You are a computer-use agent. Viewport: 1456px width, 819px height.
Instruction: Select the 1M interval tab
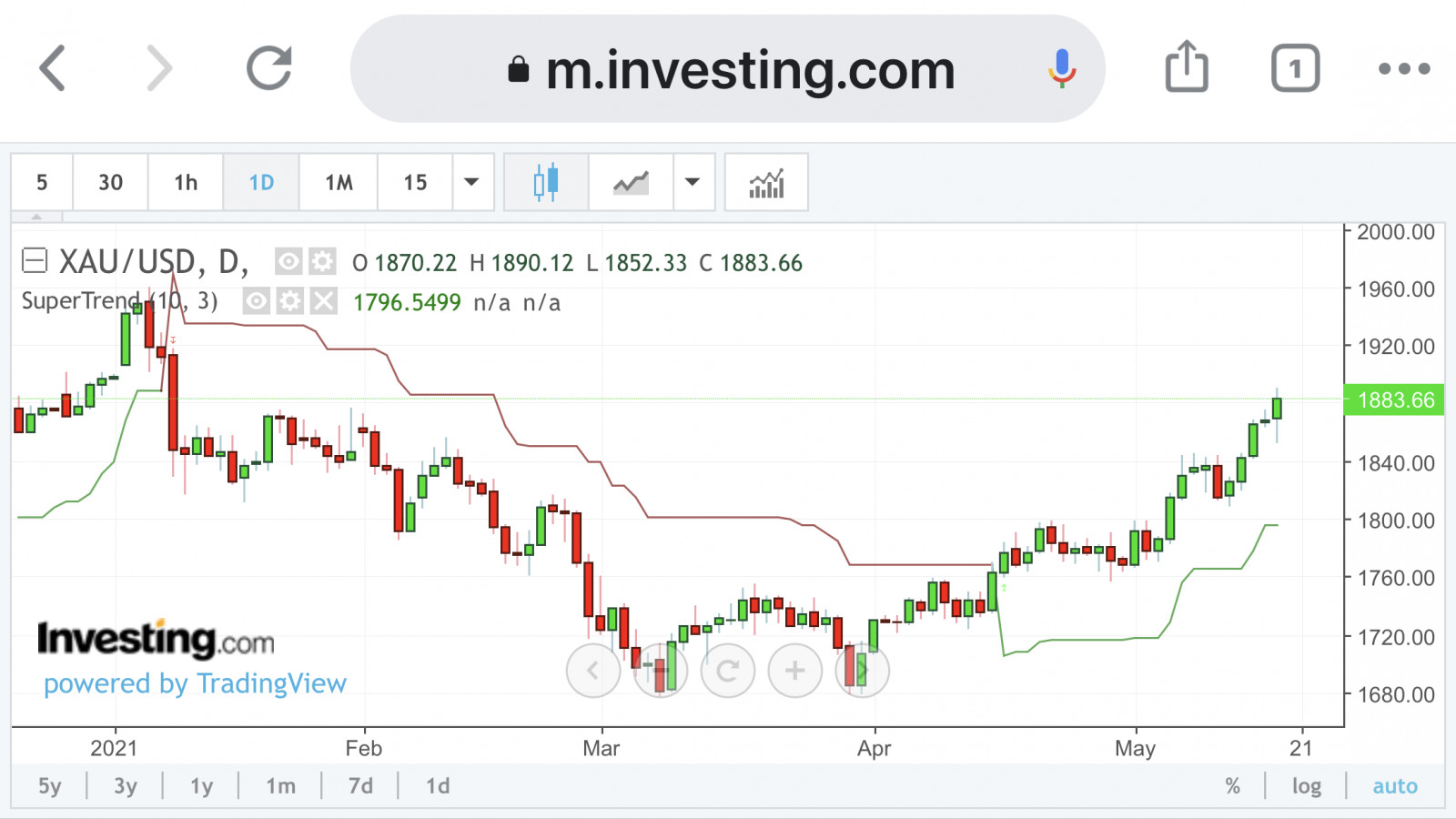[339, 183]
